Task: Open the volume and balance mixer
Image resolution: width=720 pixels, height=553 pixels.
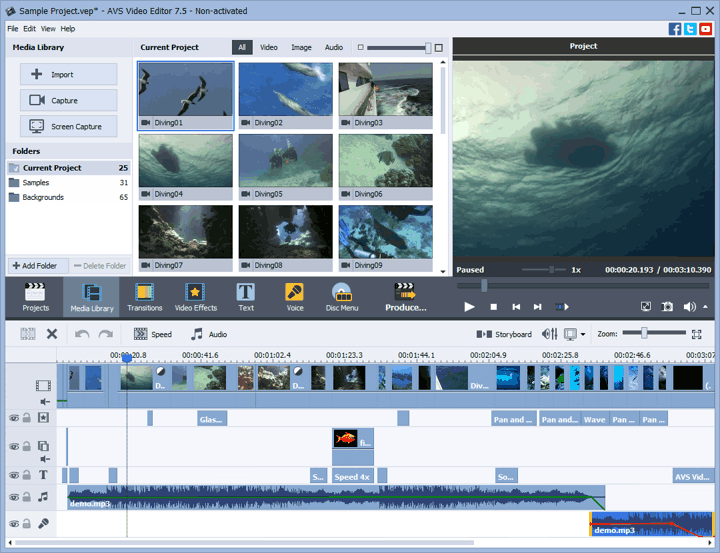Action: click(550, 334)
